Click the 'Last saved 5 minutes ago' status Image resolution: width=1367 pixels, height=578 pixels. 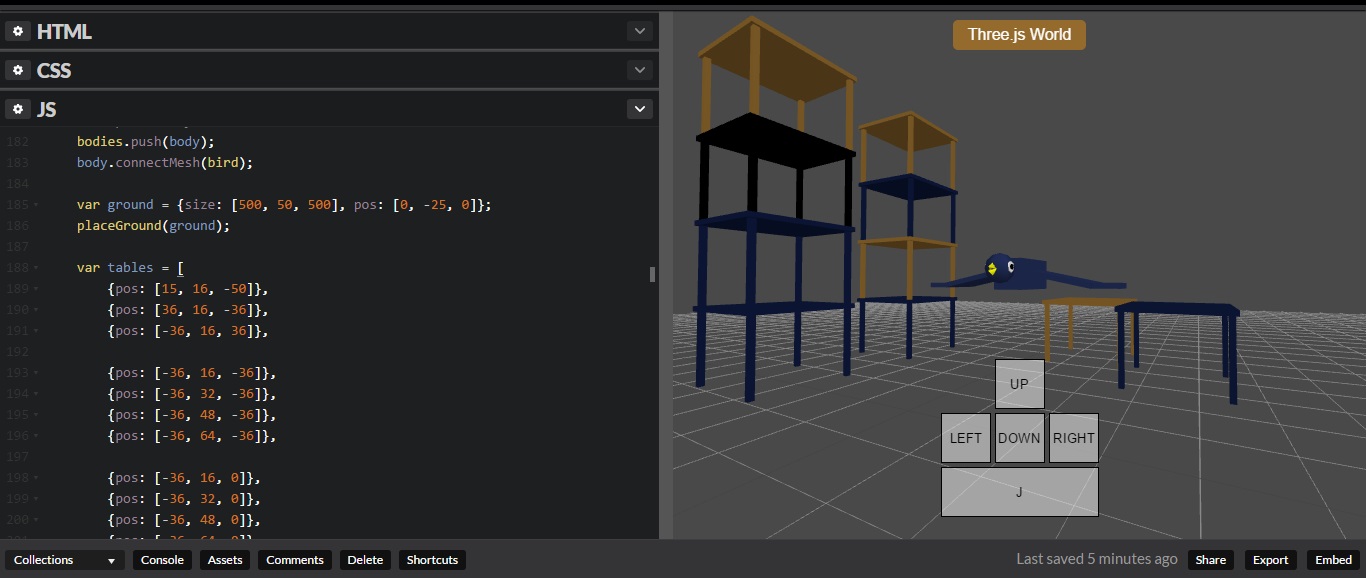[x=1096, y=559]
